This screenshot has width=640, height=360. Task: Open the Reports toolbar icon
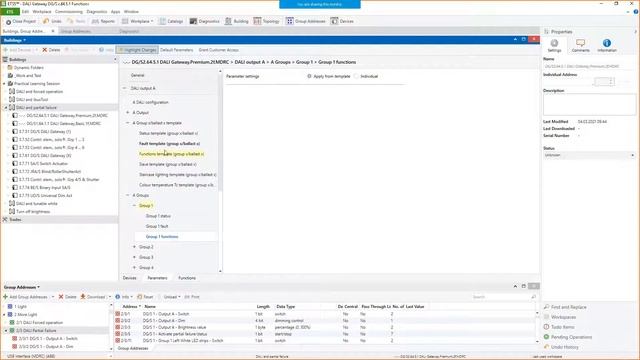pyautogui.click(x=95, y=21)
